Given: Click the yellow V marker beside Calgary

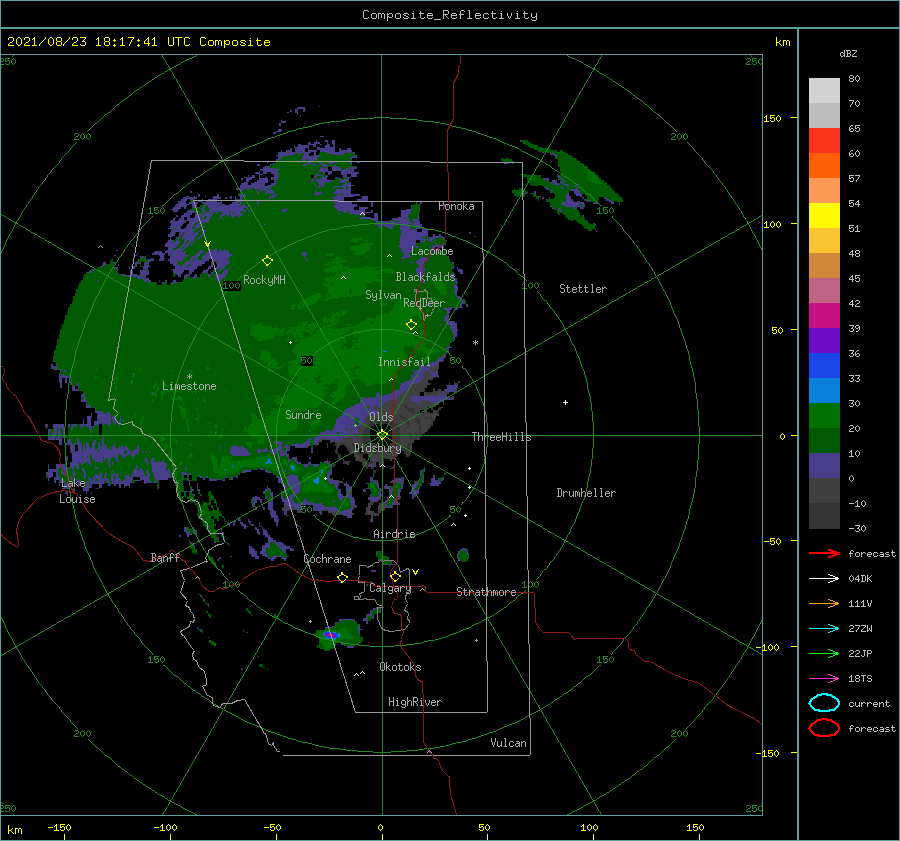Looking at the screenshot, I should coord(416,572).
